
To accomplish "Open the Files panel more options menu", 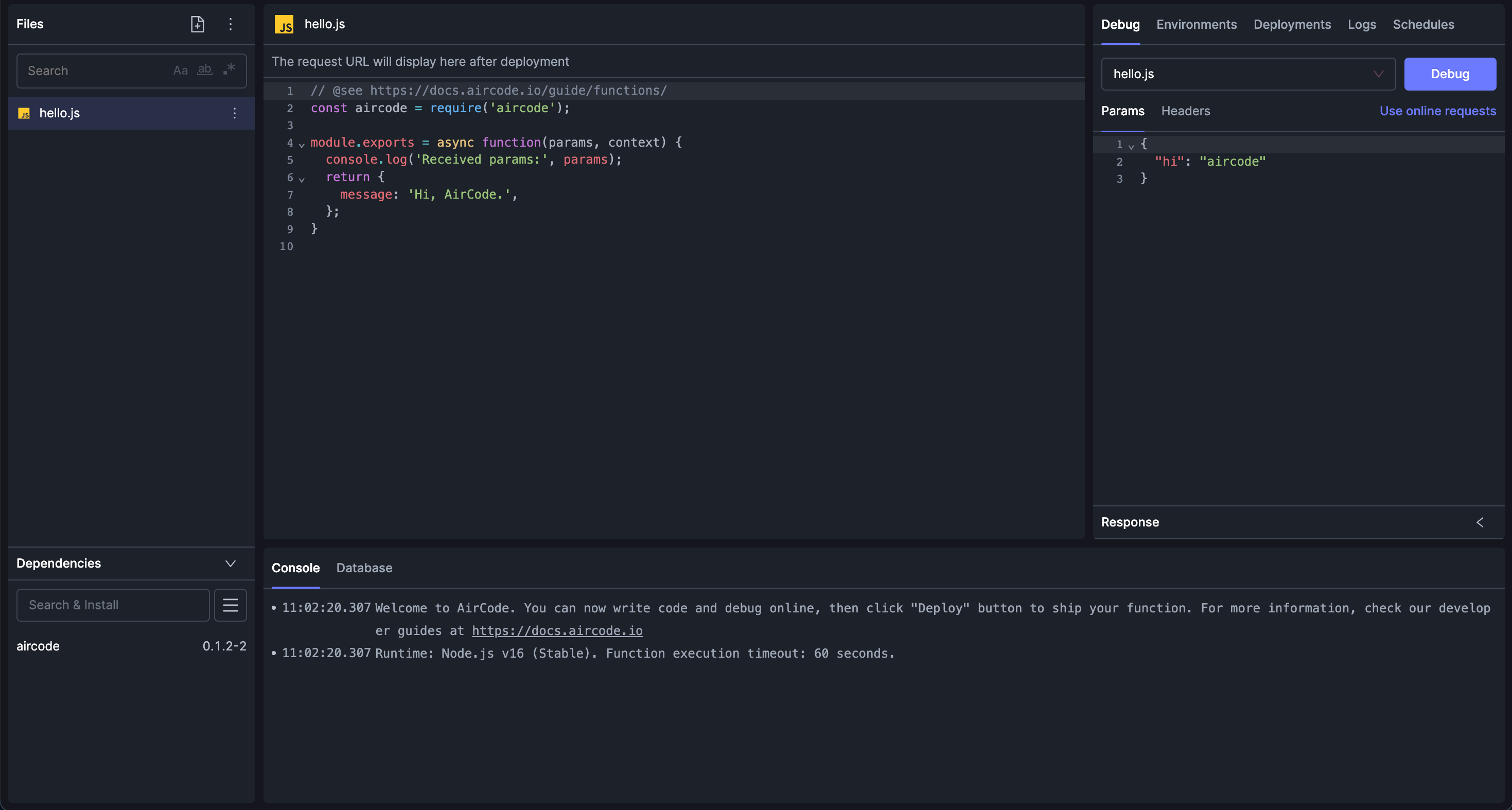I will coord(231,24).
